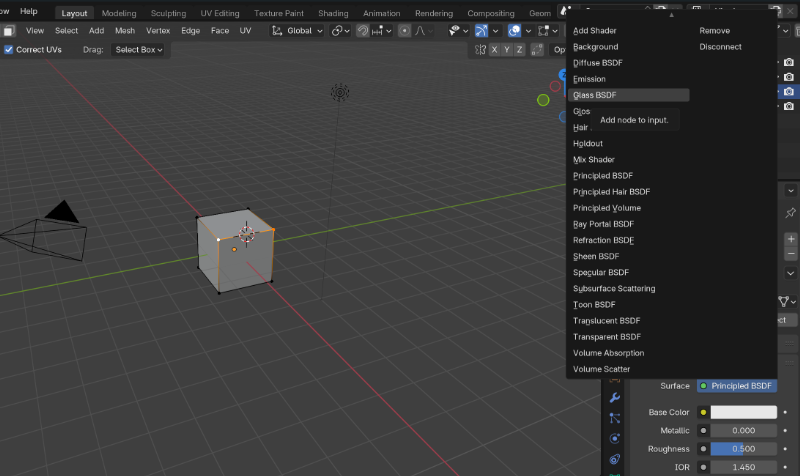
Task: Toggle Y axis mirror button
Action: (507, 49)
